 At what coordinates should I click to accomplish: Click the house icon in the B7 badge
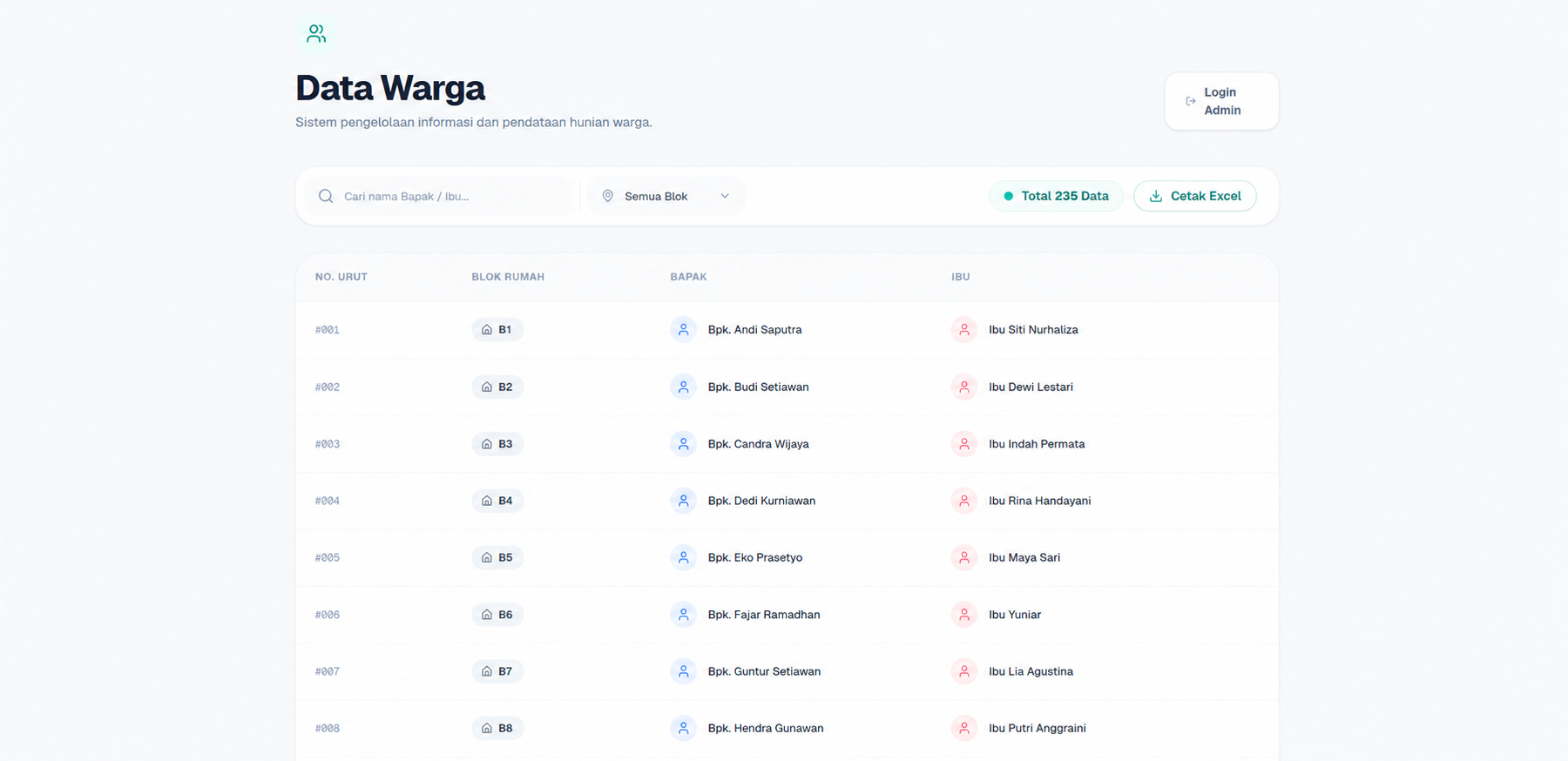[x=487, y=671]
